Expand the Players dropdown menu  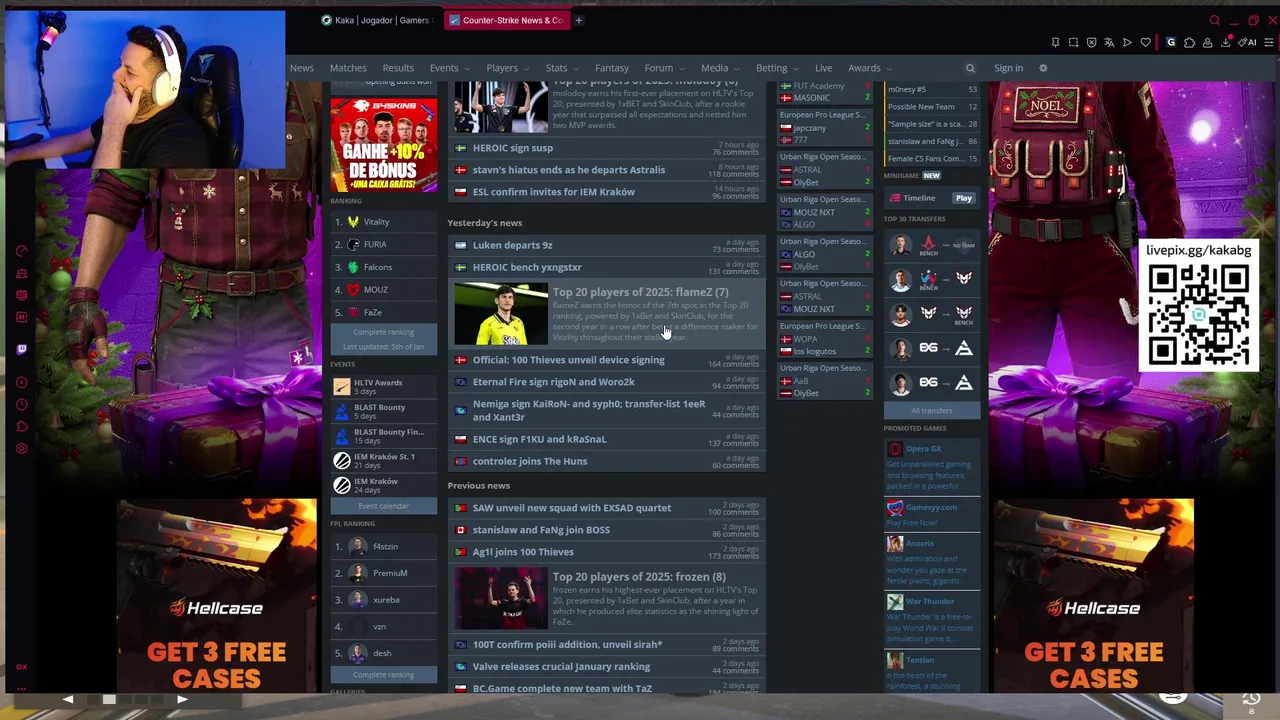[x=506, y=68]
